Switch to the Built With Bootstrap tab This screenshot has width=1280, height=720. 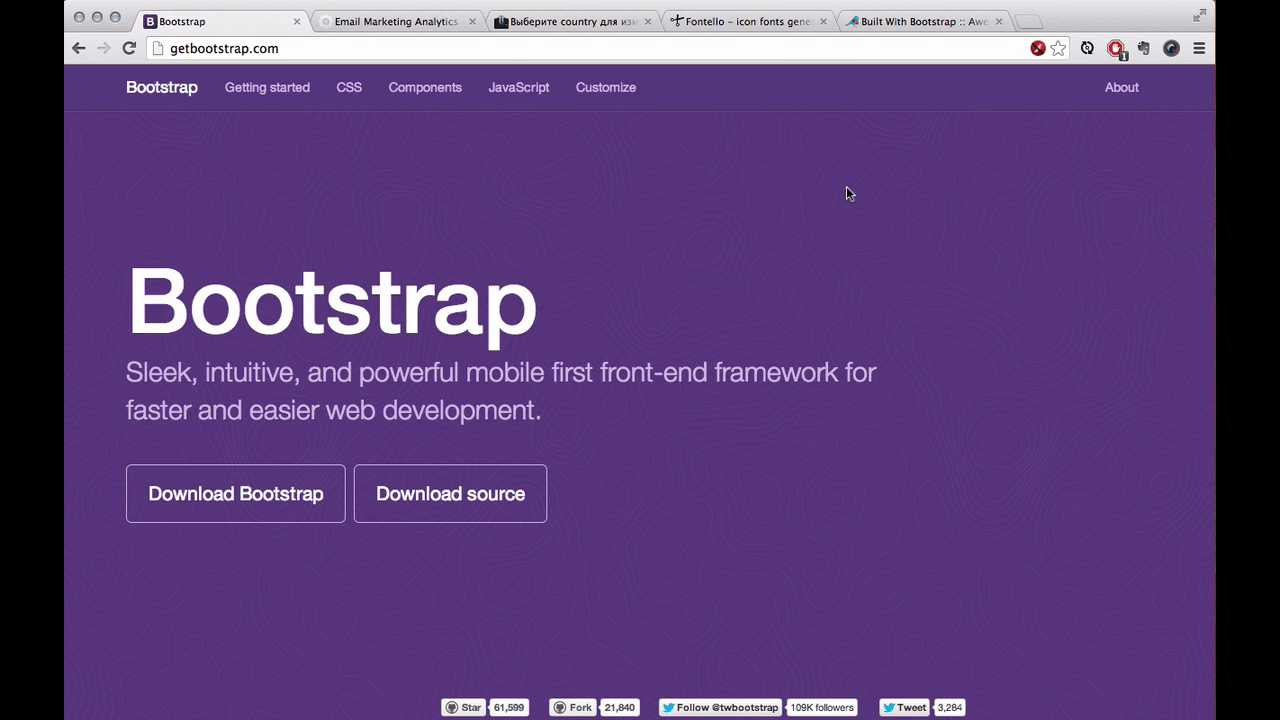[x=922, y=21]
